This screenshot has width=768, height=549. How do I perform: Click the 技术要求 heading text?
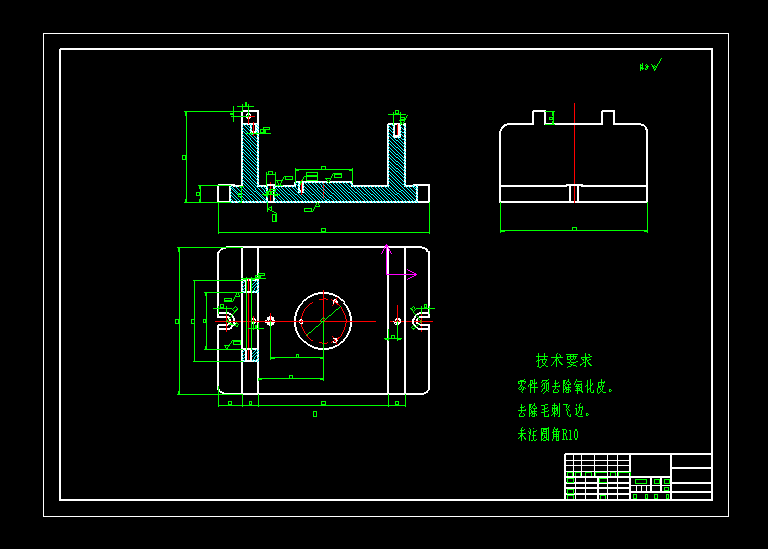click(564, 361)
